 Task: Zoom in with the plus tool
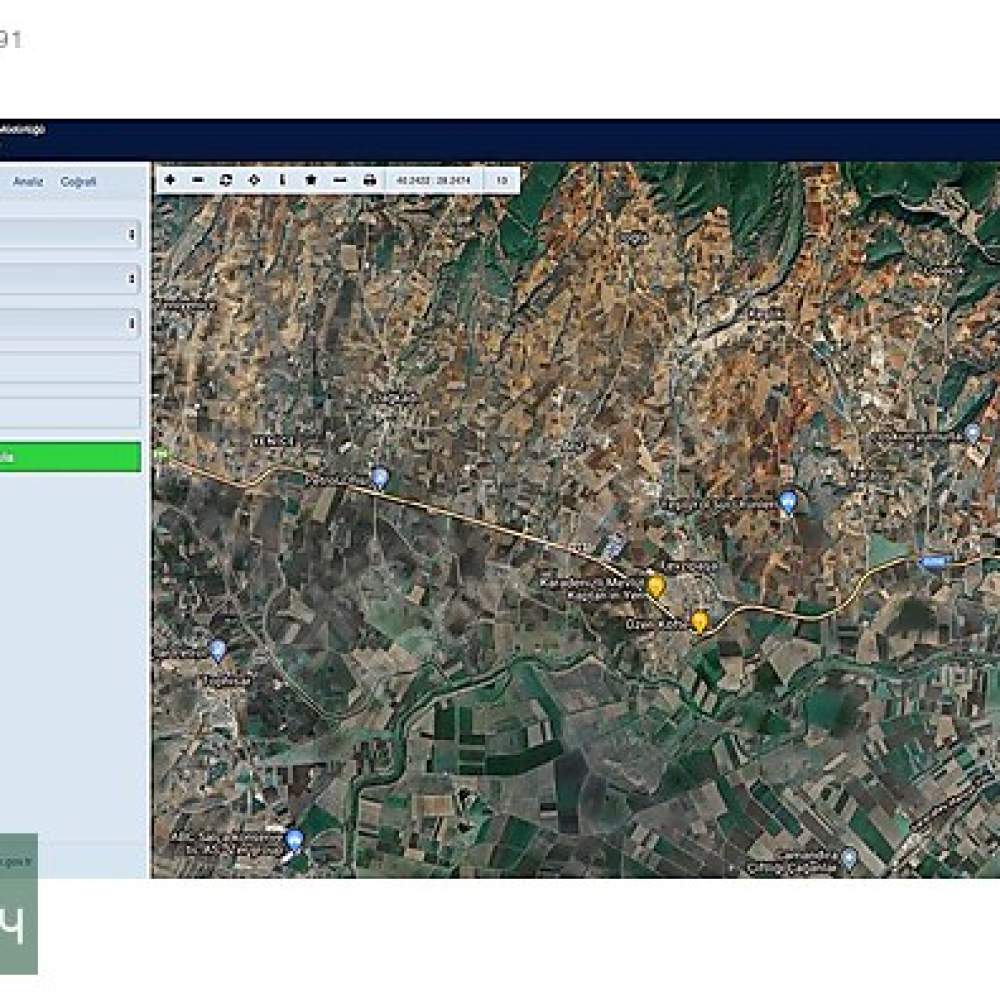[x=170, y=180]
